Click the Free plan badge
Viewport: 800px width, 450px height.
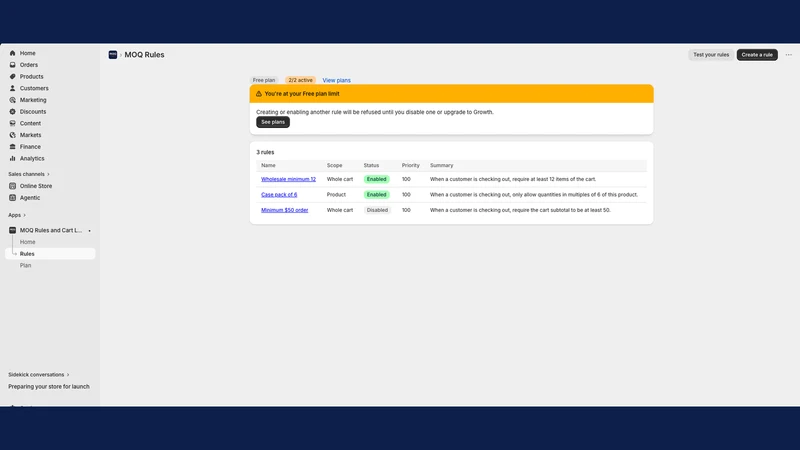[264, 80]
